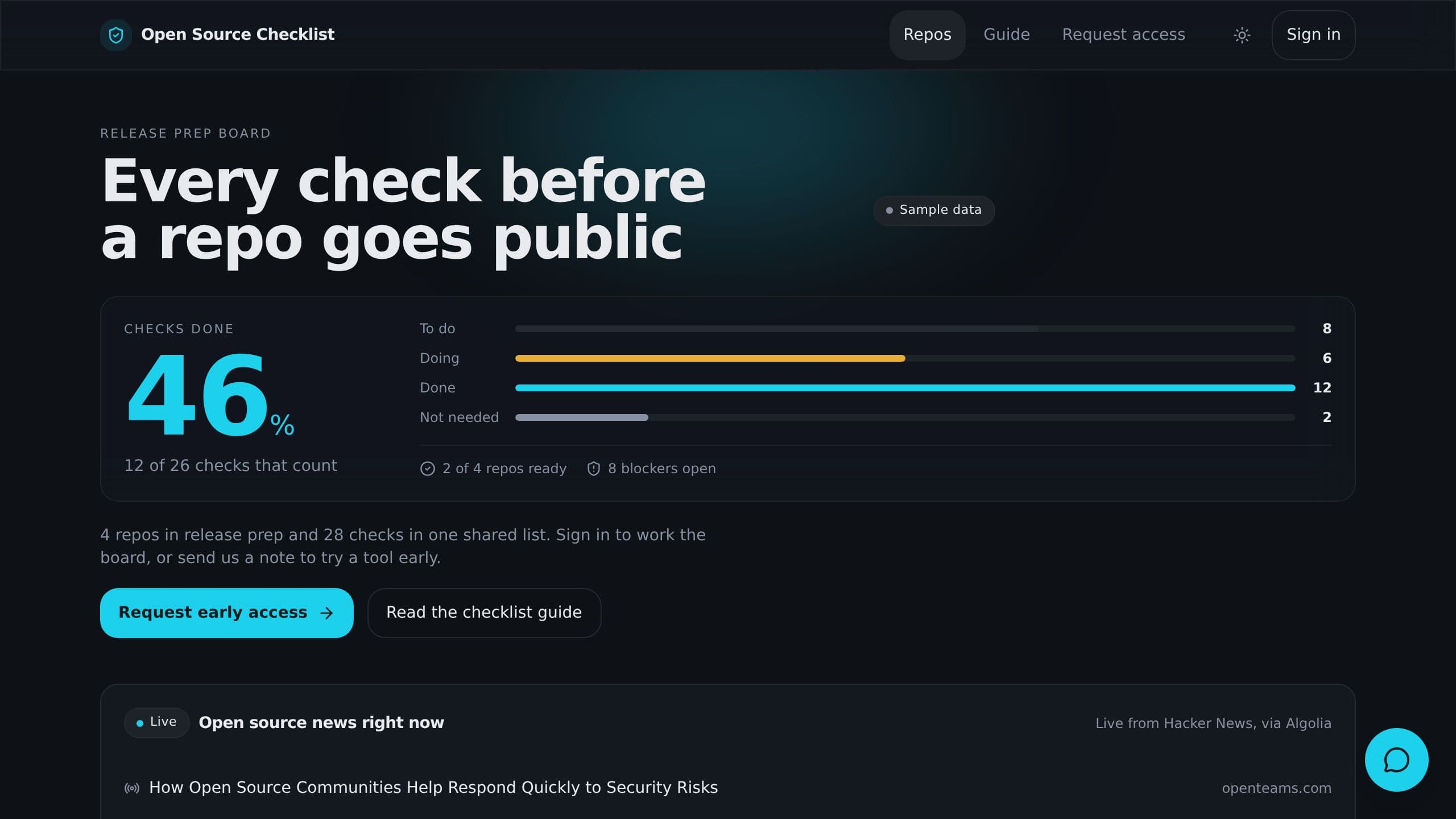Viewport: 1456px width, 819px height.
Task: Open the Security Risks news headline
Action: (x=433, y=788)
